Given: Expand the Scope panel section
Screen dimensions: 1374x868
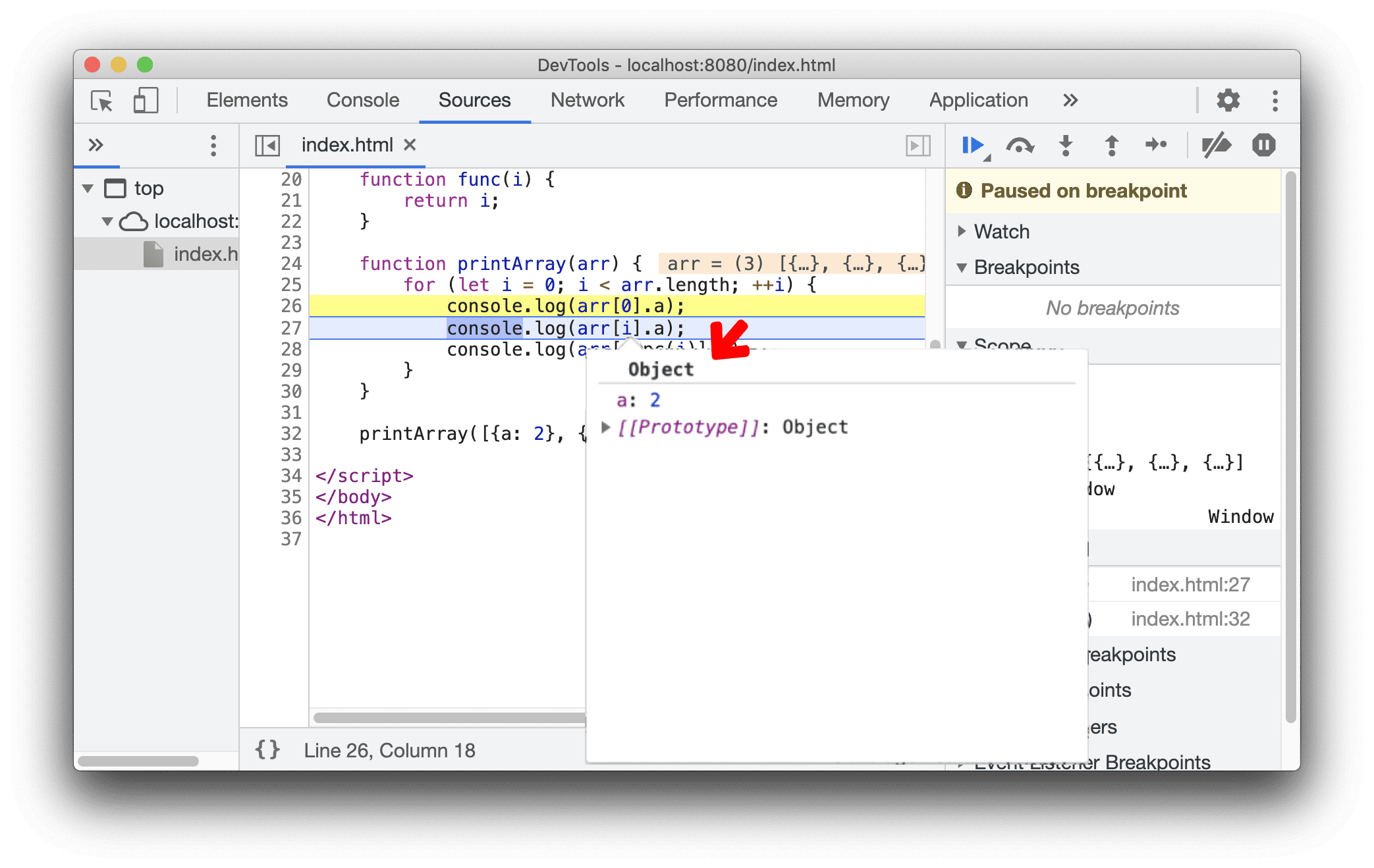Looking at the screenshot, I should (x=964, y=346).
